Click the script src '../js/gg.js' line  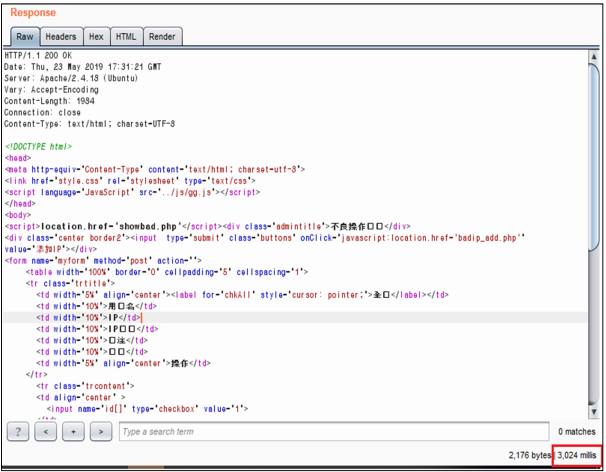click(132, 192)
